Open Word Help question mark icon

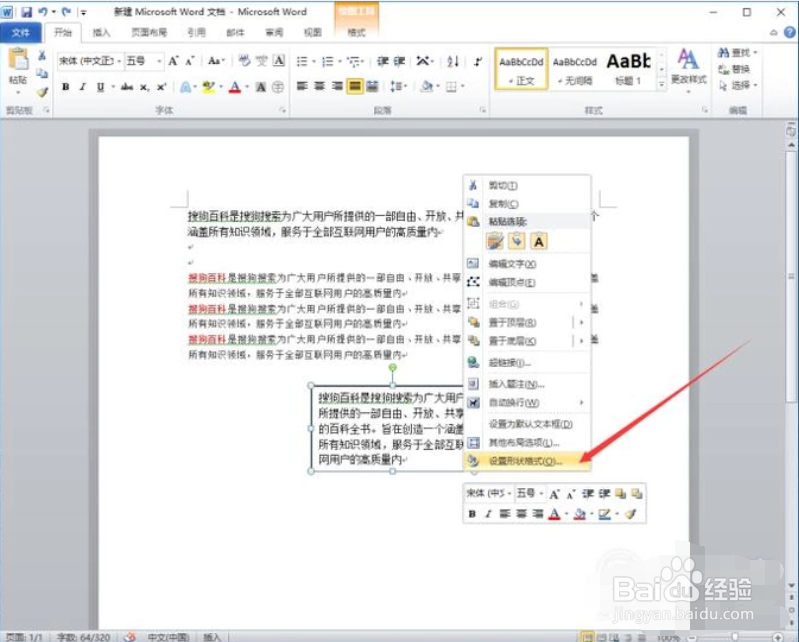click(x=789, y=33)
